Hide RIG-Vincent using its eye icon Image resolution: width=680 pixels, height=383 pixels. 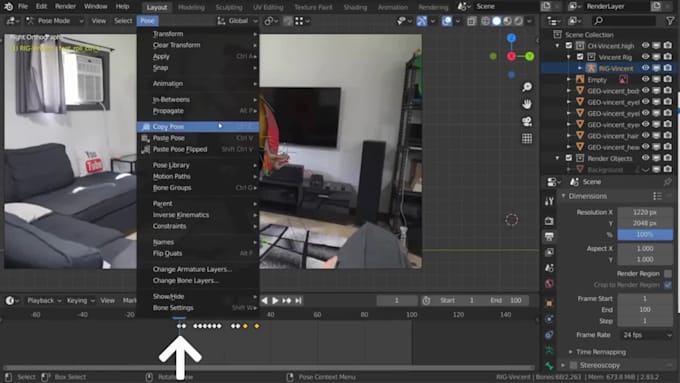[645, 68]
